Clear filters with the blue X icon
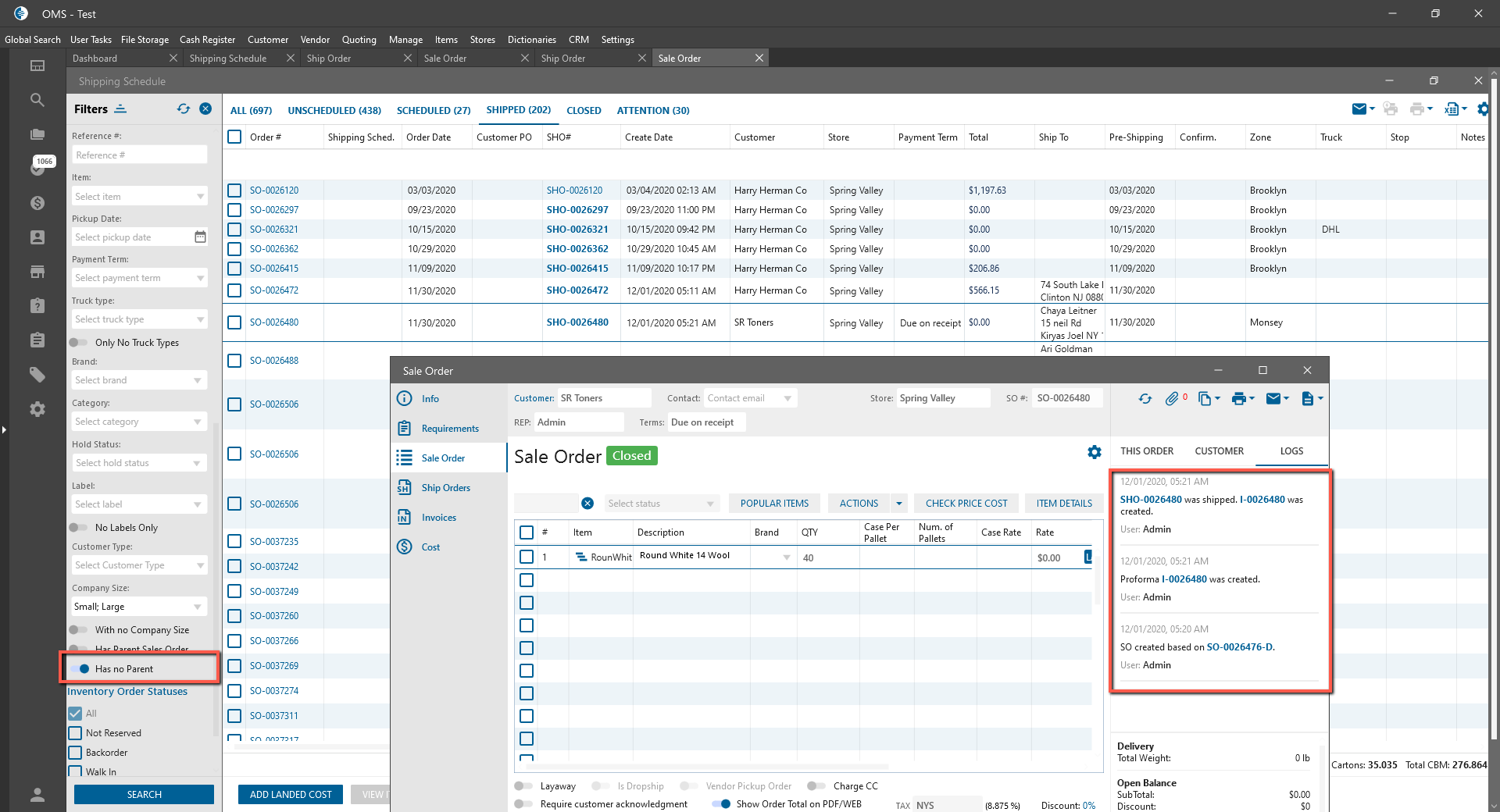 tap(205, 109)
